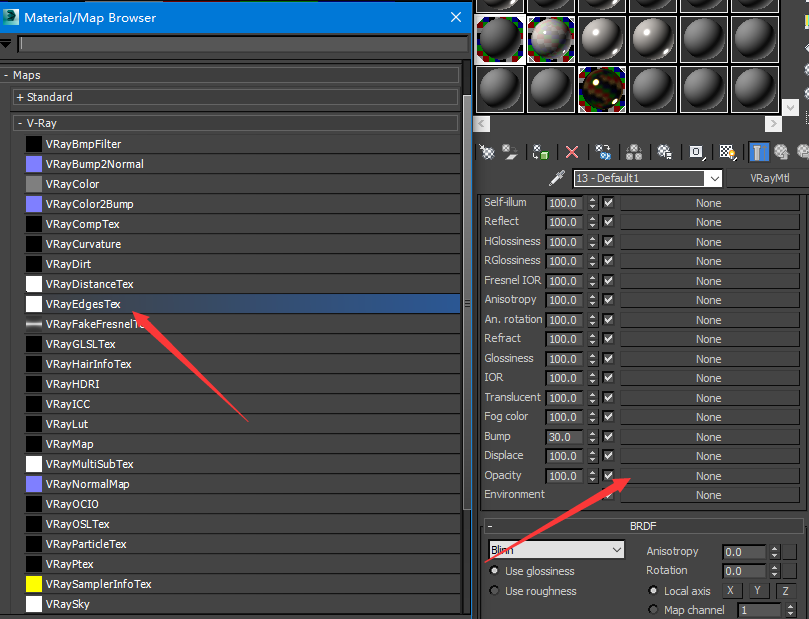This screenshot has width=809, height=619.
Task: Click the Refract map None button
Action: (709, 339)
